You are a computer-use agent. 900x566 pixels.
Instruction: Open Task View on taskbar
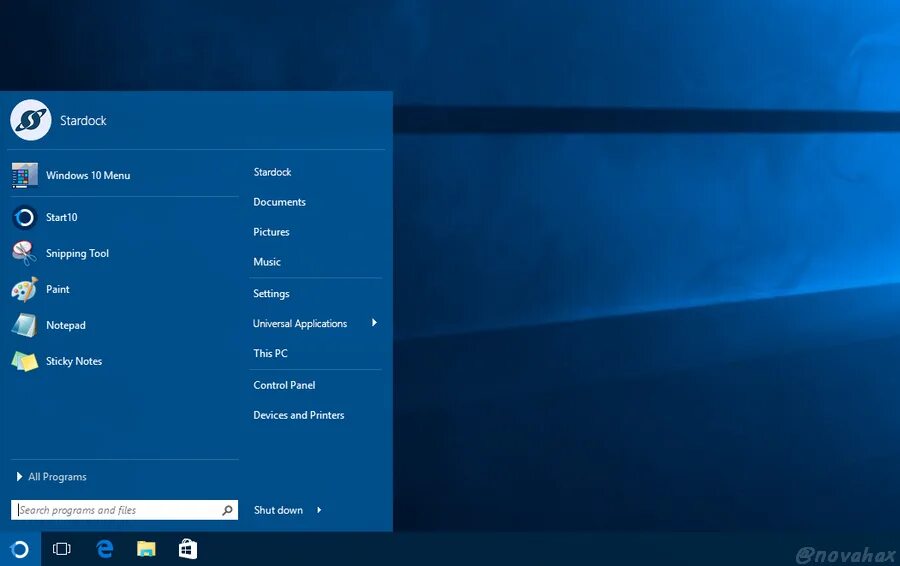[x=61, y=549]
